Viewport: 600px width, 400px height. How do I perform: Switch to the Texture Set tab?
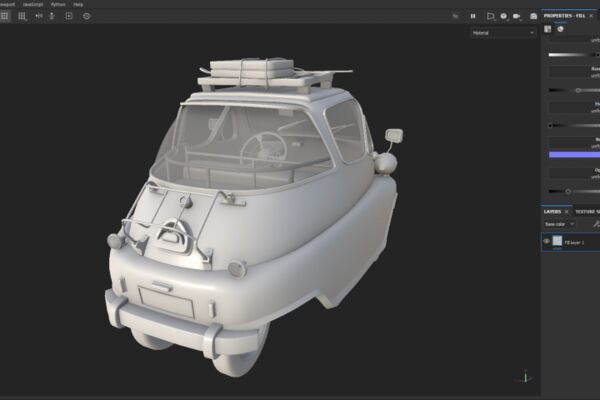(587, 212)
